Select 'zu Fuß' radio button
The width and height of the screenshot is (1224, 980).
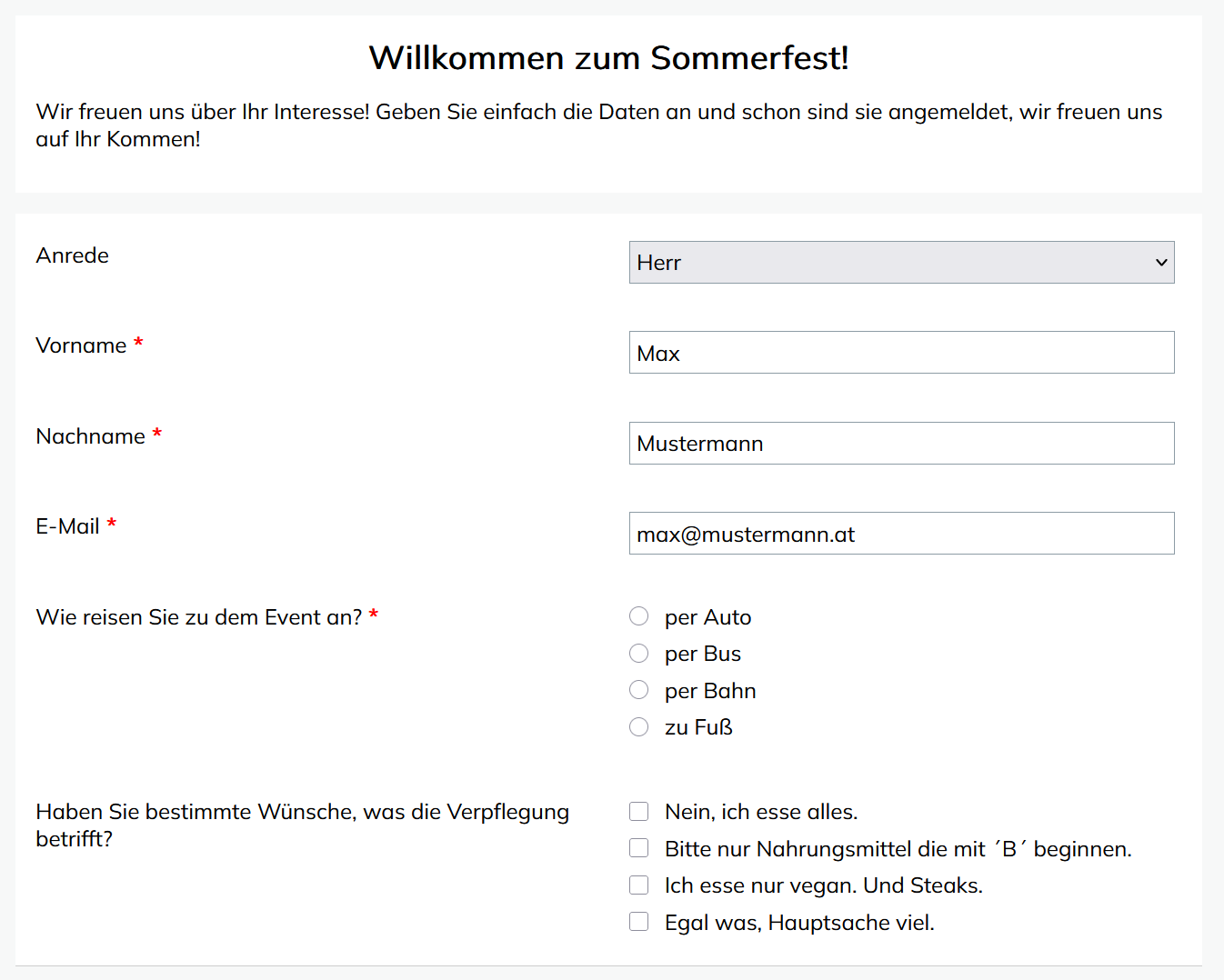coord(639,727)
